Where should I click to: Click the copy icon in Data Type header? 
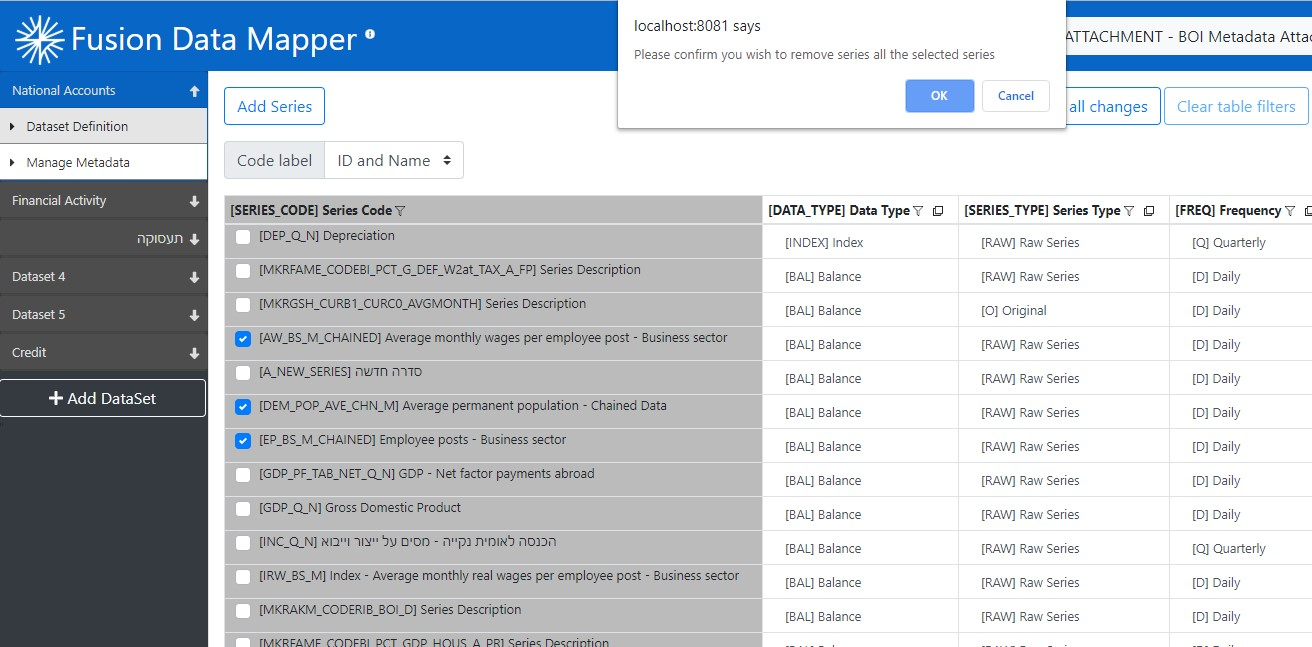[x=938, y=211]
